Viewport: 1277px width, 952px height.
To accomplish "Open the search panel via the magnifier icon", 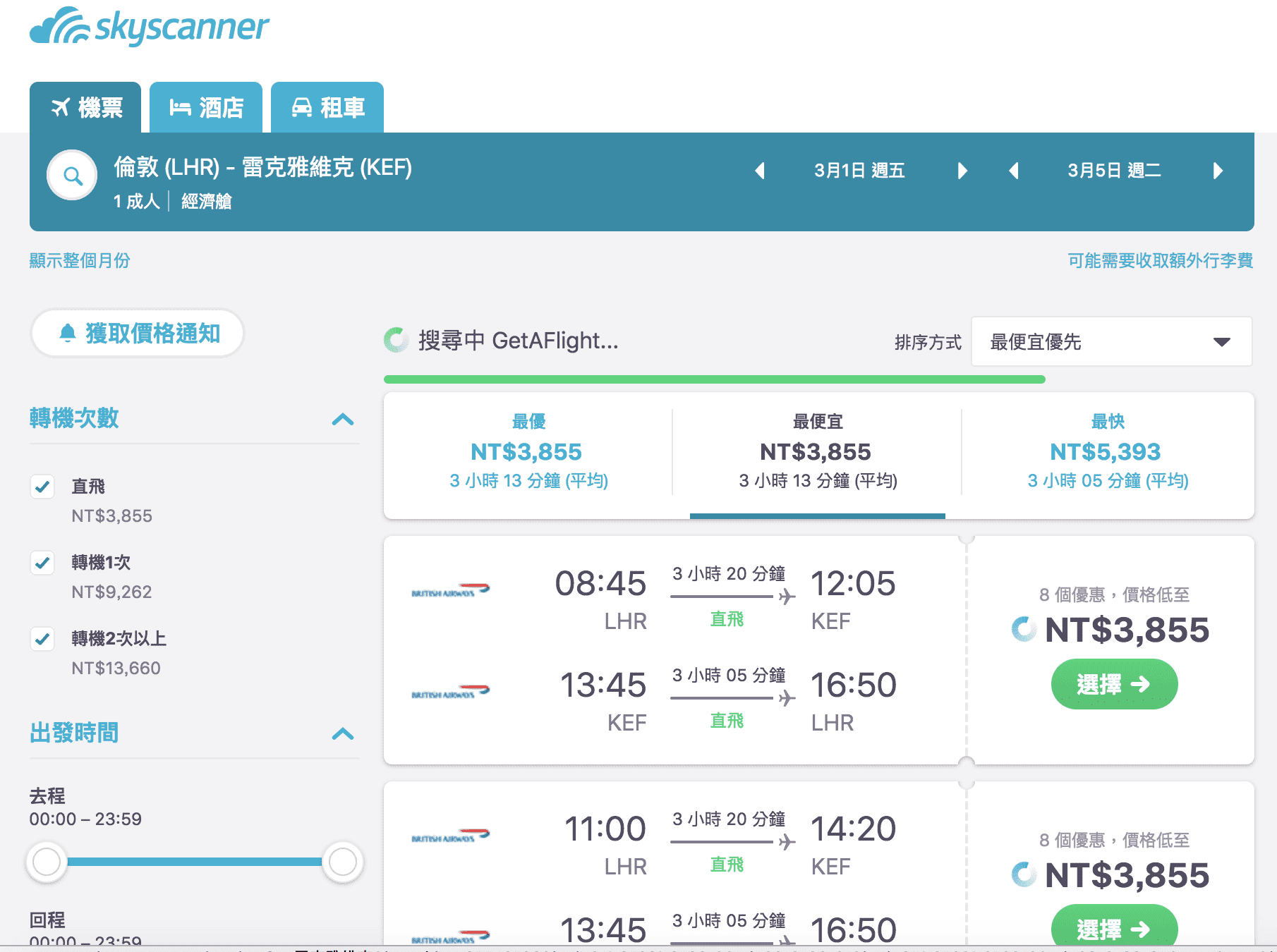I will pyautogui.click(x=71, y=174).
